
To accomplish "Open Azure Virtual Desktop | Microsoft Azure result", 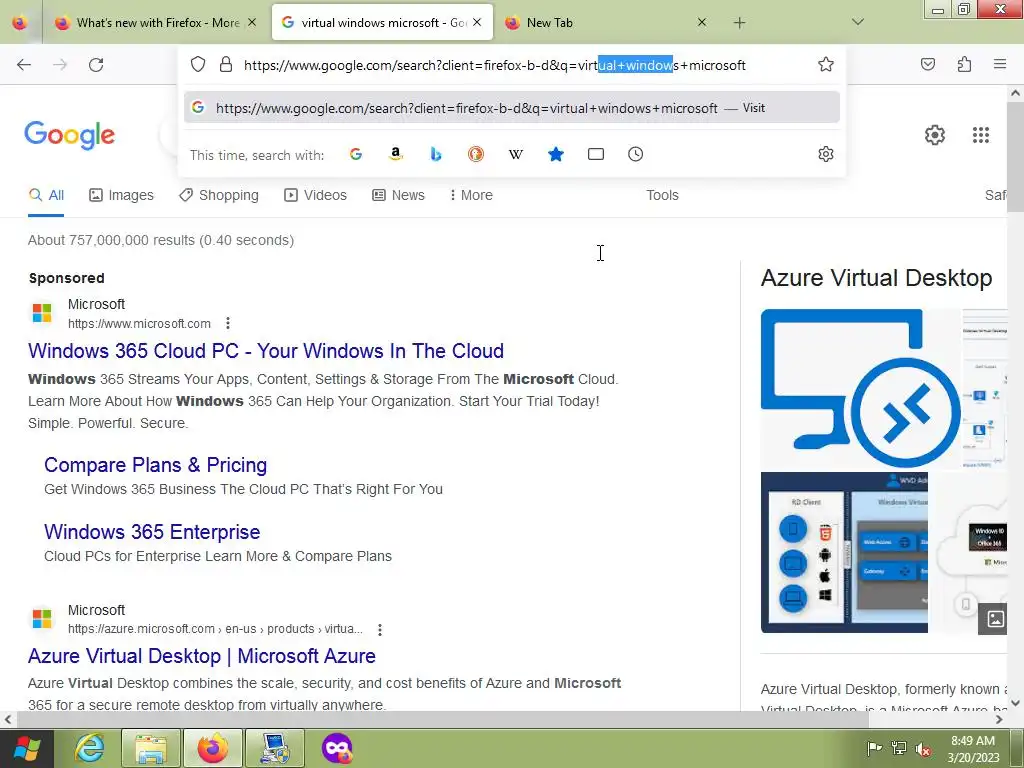I will click(x=202, y=656).
